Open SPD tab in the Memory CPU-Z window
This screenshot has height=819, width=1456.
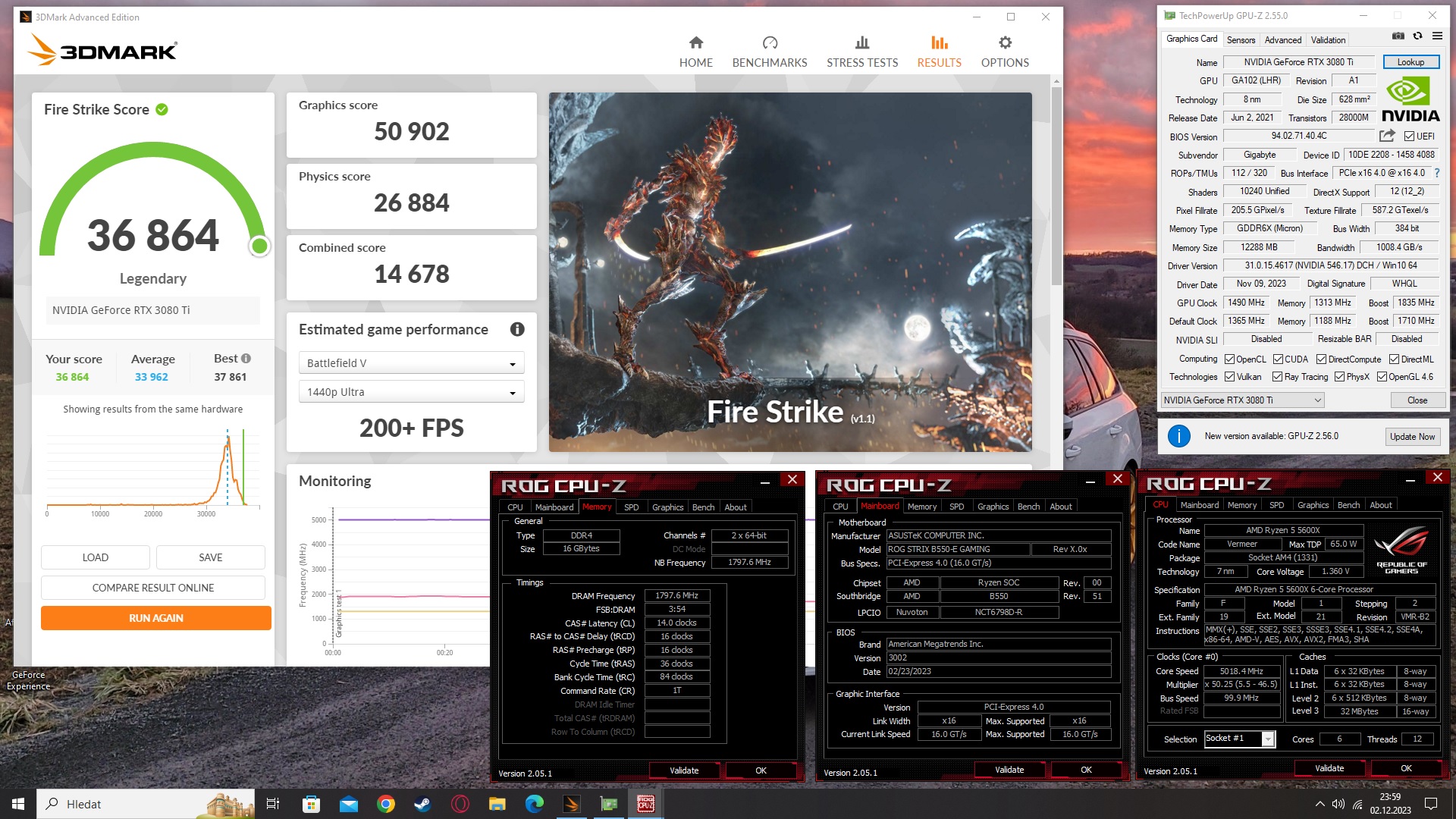click(631, 507)
